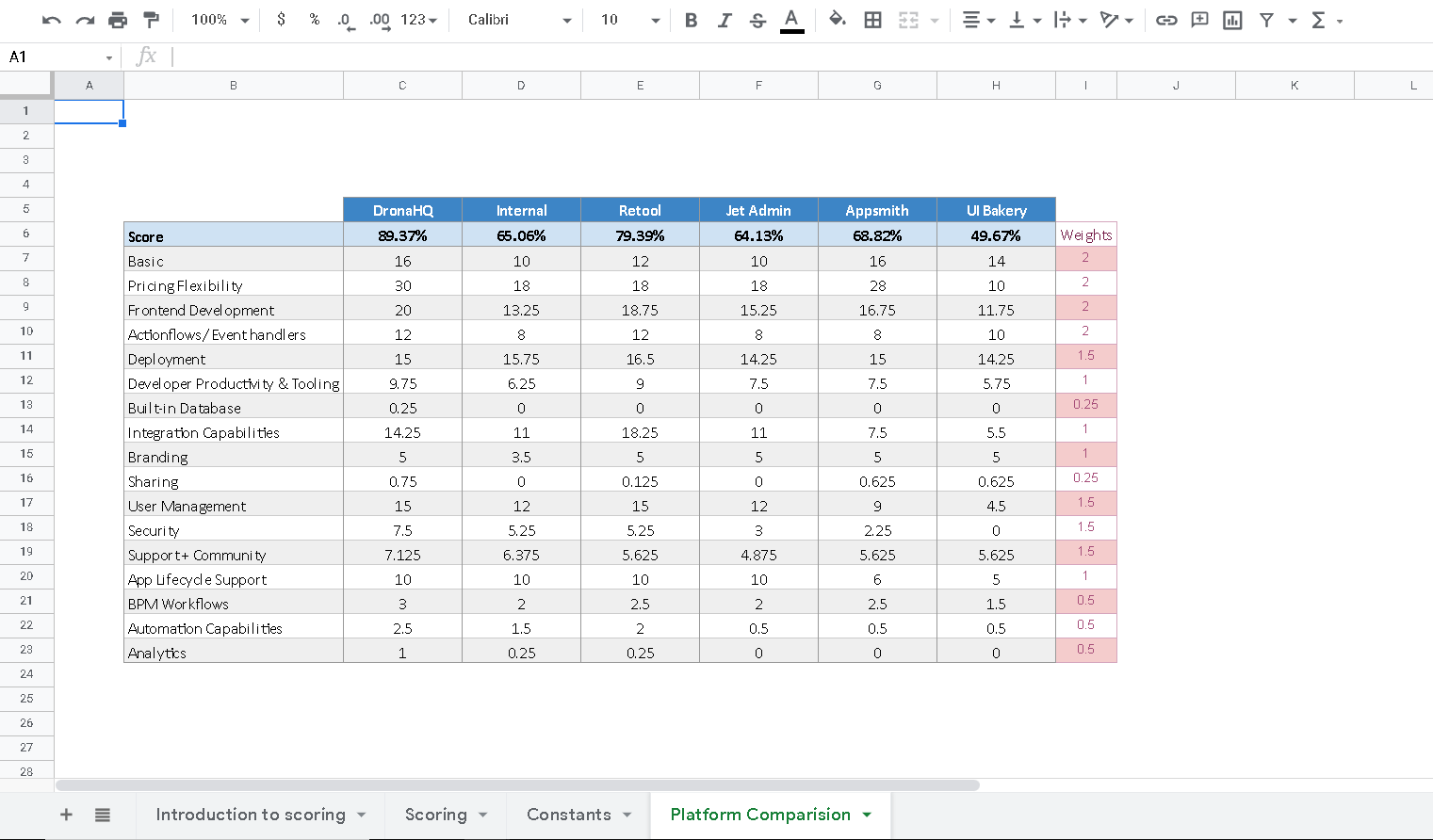Select the Frontend Development cell
The image size is (1433, 840).
pos(234,310)
